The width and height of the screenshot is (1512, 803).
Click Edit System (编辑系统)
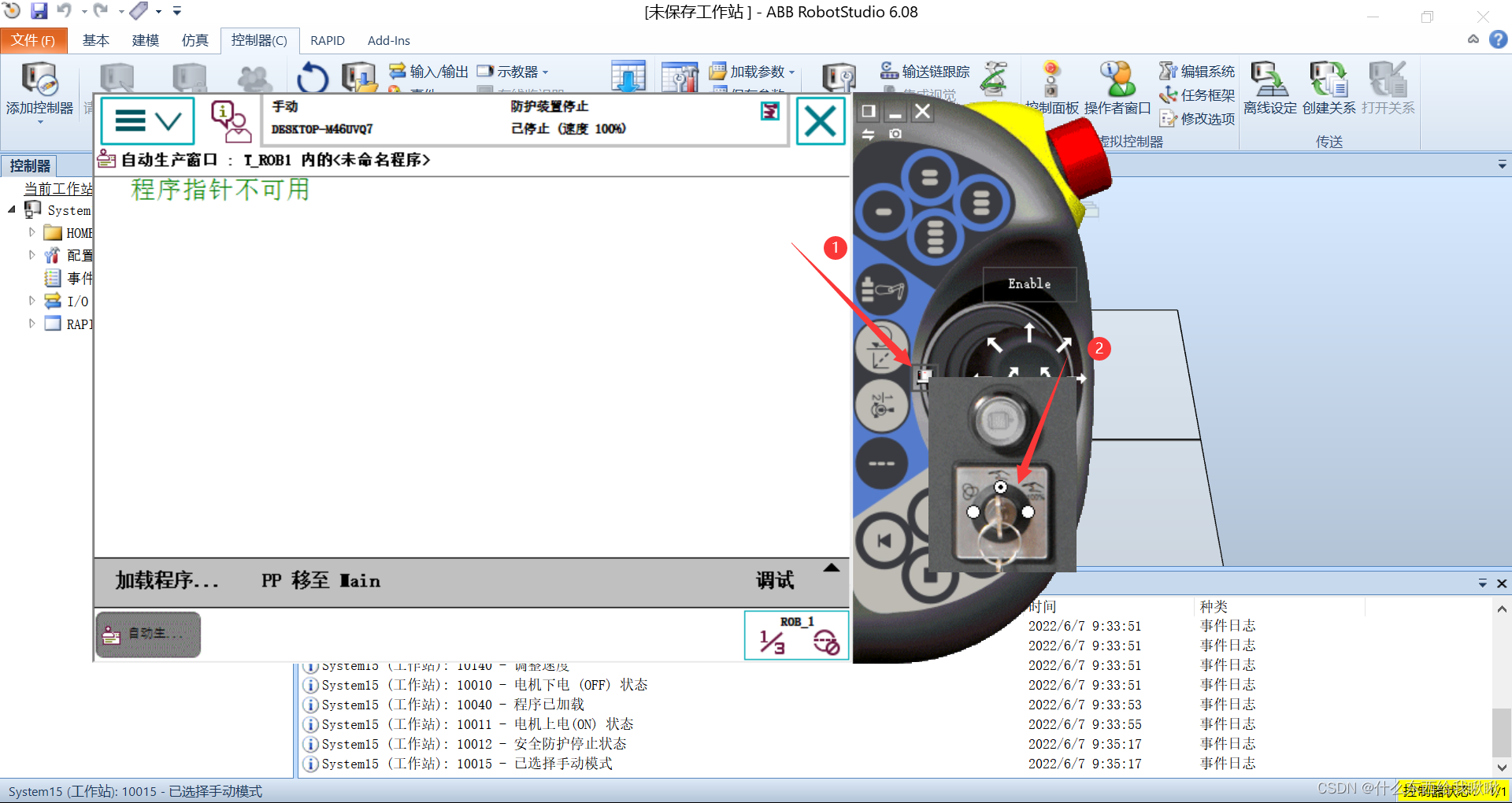click(x=1197, y=72)
